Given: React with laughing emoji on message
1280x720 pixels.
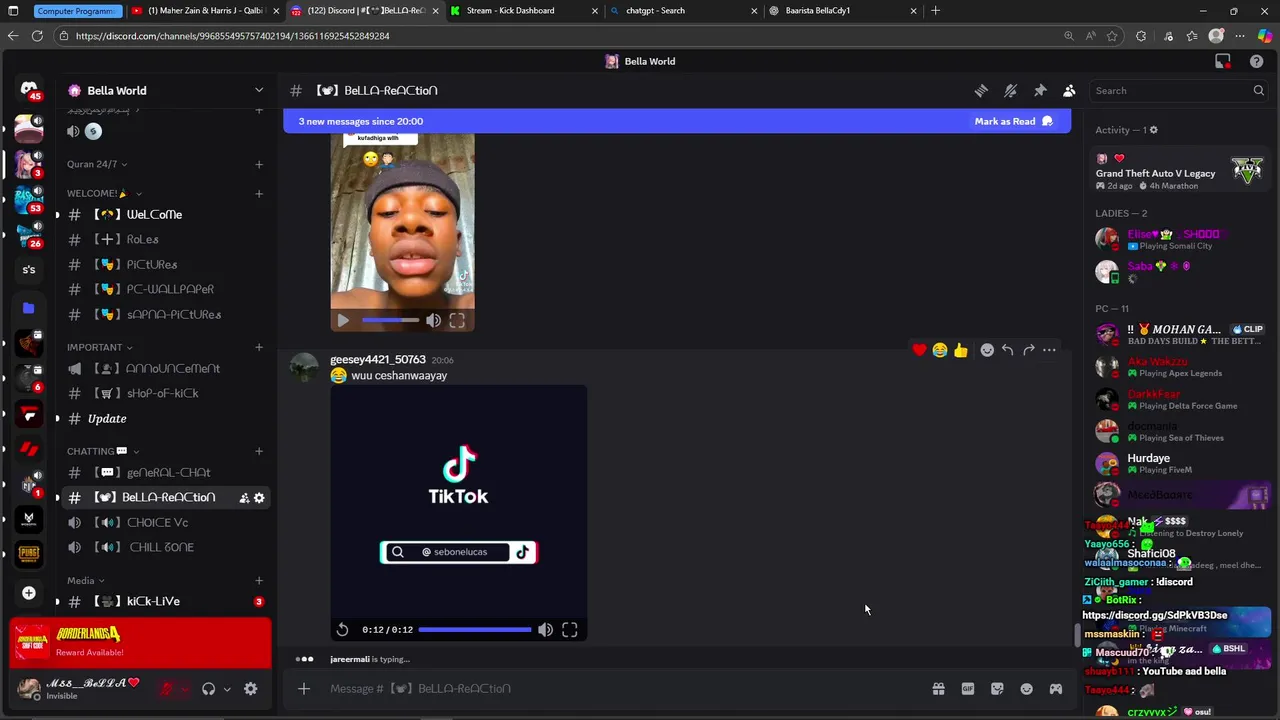Looking at the screenshot, I should coord(940,350).
